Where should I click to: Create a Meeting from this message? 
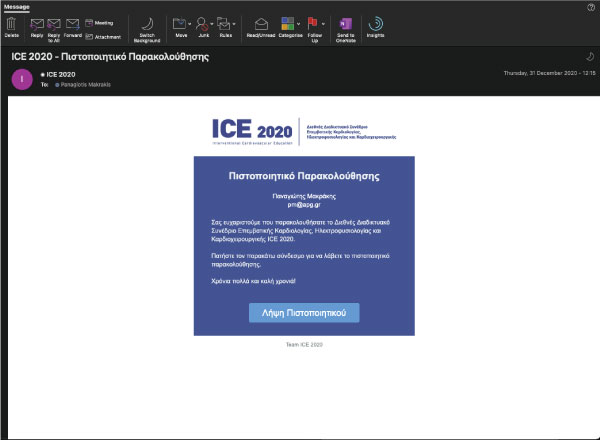(x=99, y=23)
